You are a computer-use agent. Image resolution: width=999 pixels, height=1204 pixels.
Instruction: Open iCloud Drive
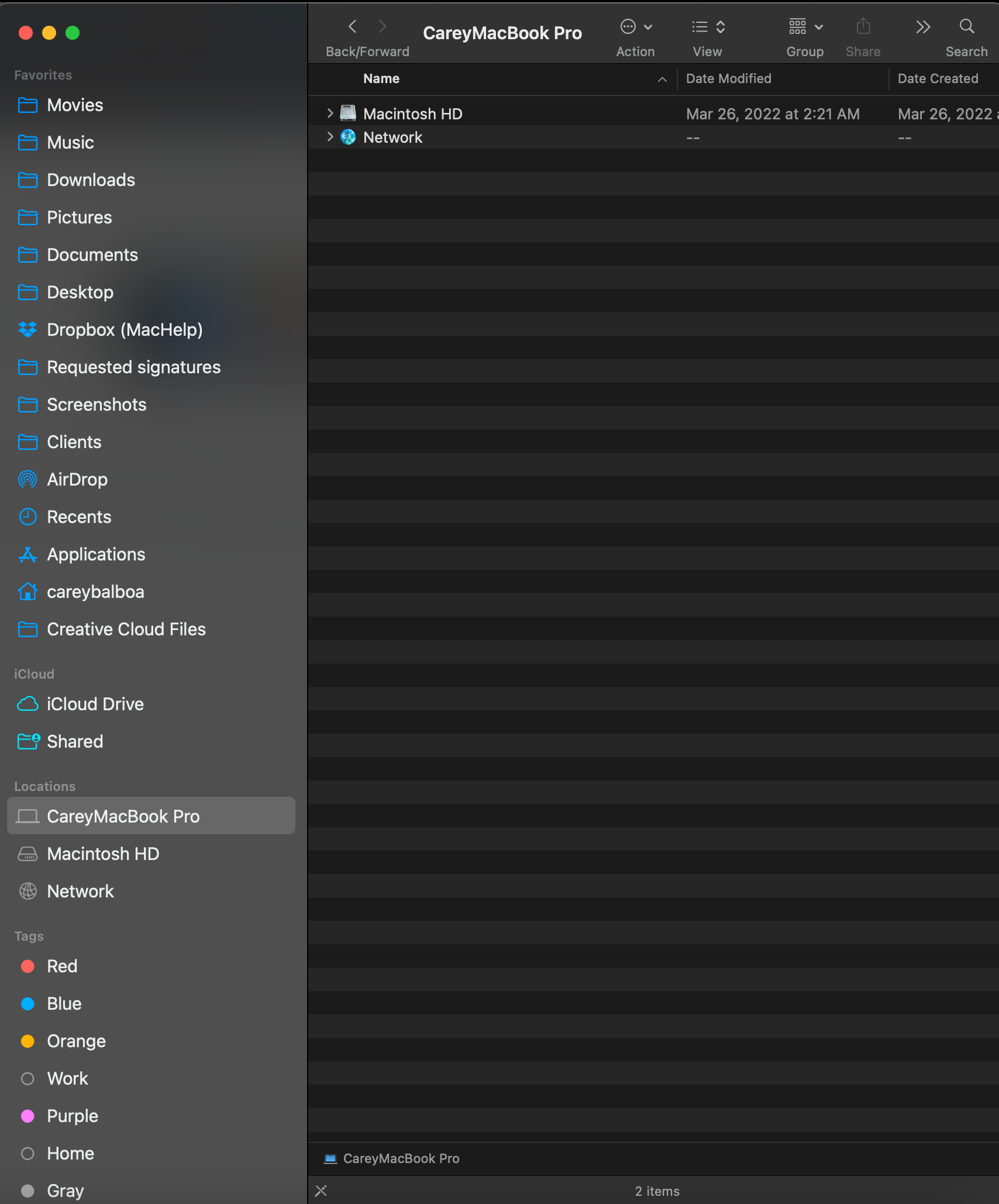[x=151, y=704]
